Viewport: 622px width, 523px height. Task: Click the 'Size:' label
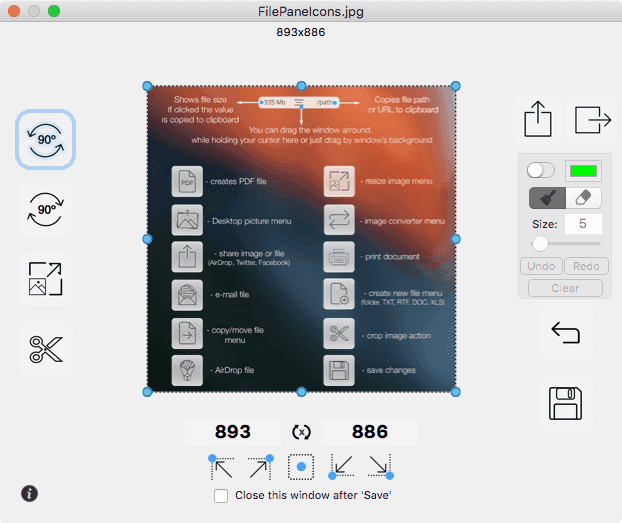coord(545,224)
